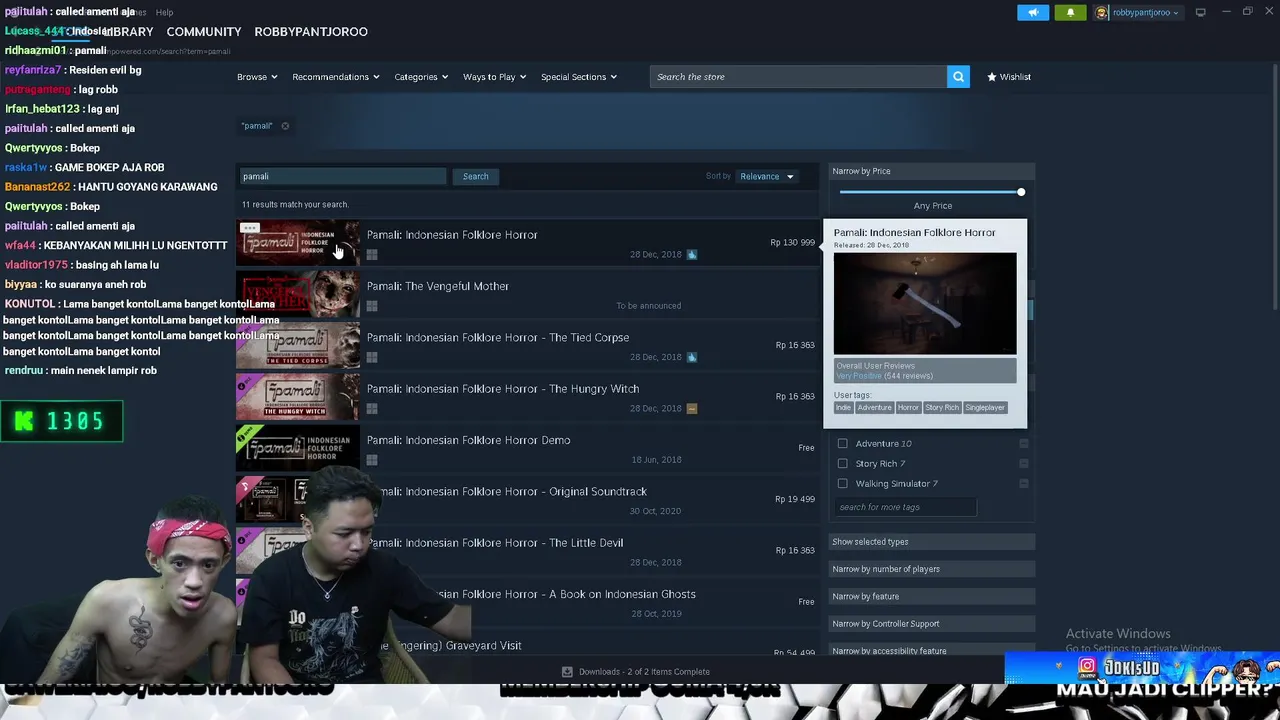Click the price range slider handle
Image resolution: width=1280 pixels, height=720 pixels.
(1020, 192)
